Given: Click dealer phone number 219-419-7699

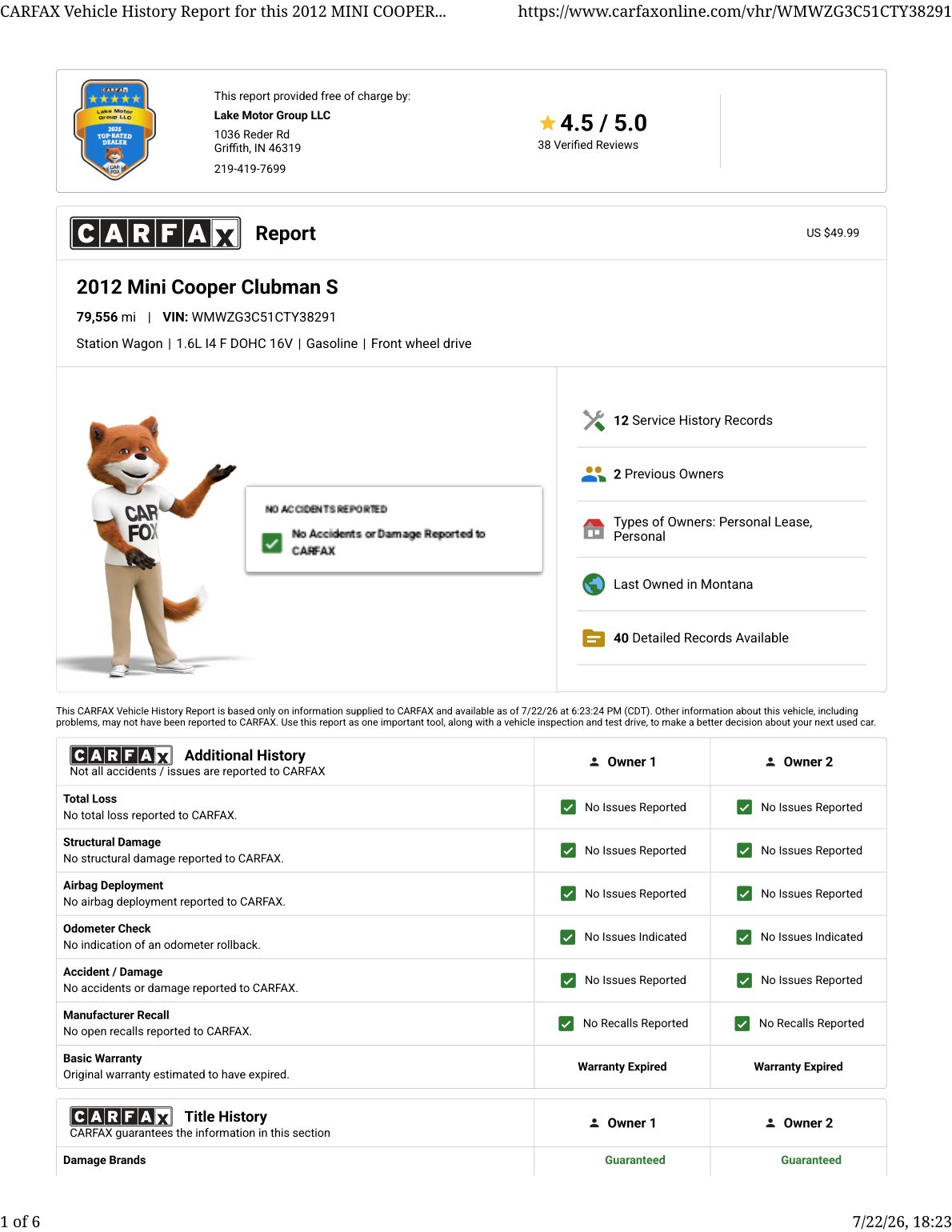Looking at the screenshot, I should point(250,169).
